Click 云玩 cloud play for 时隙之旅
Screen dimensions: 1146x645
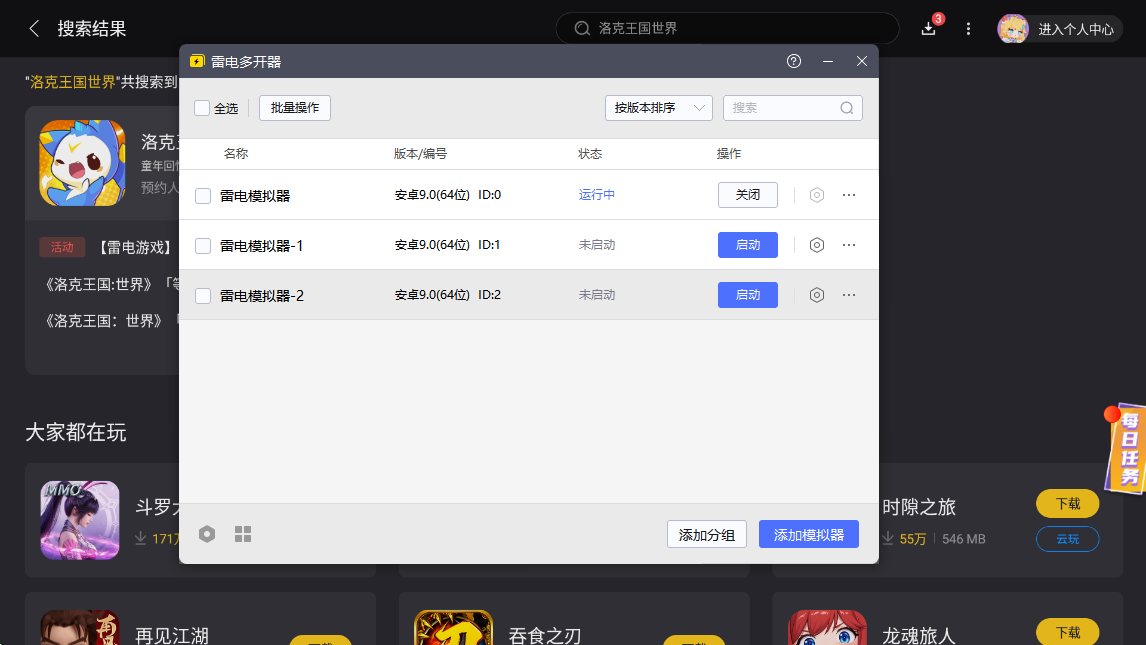coord(1068,539)
